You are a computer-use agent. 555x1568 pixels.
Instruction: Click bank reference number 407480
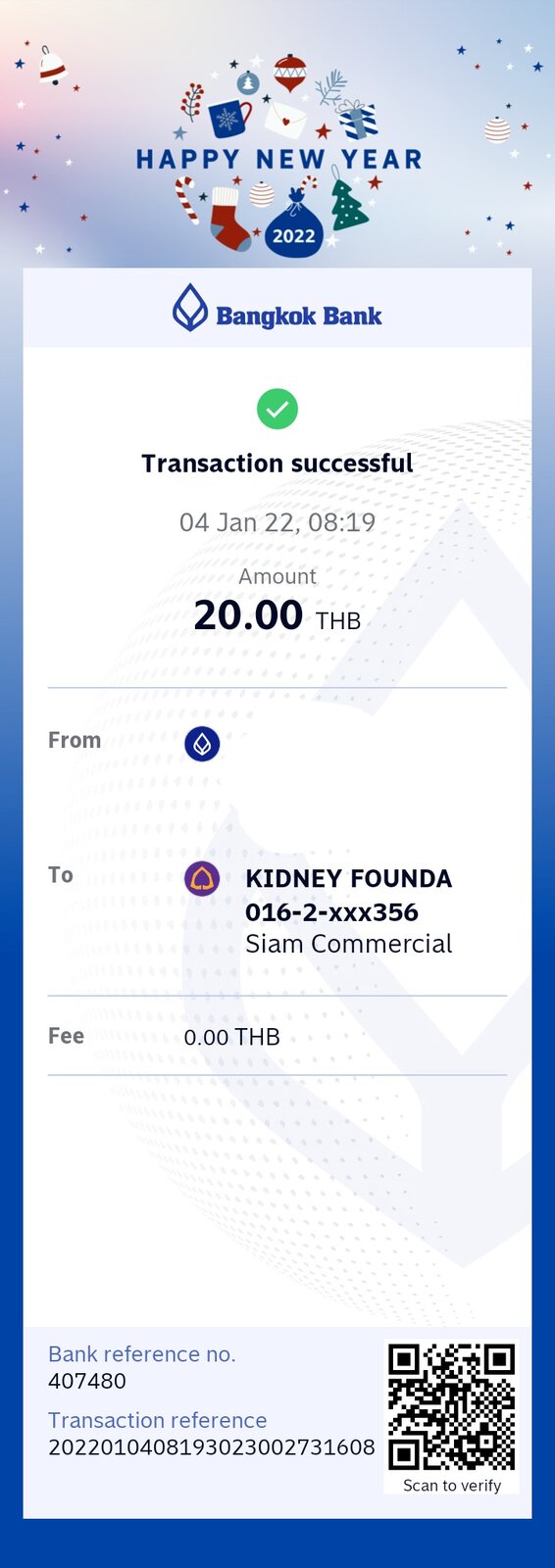[87, 1381]
